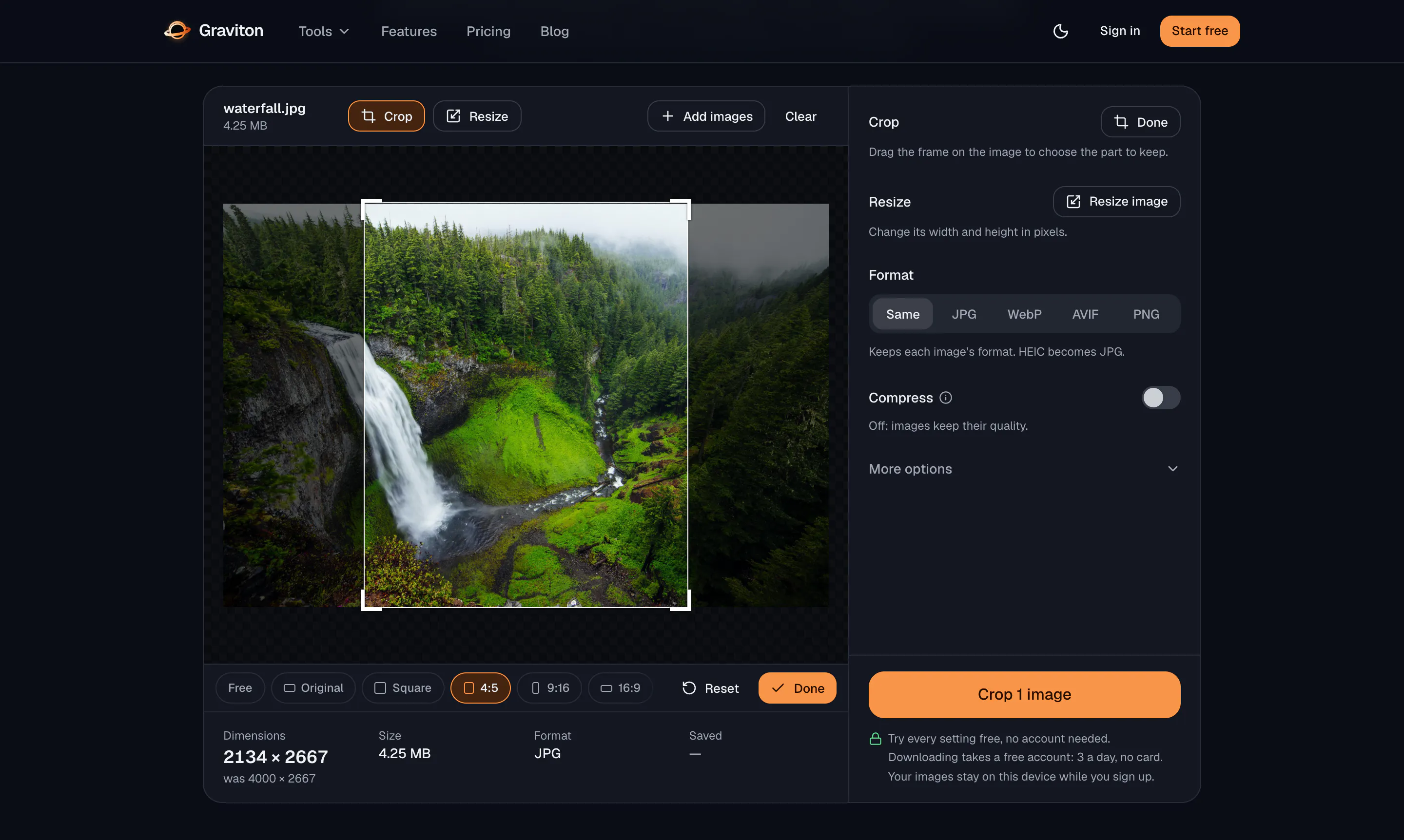Screen dimensions: 1404x840
Task: Confirm crop with the orange Done button
Action: click(x=797, y=688)
